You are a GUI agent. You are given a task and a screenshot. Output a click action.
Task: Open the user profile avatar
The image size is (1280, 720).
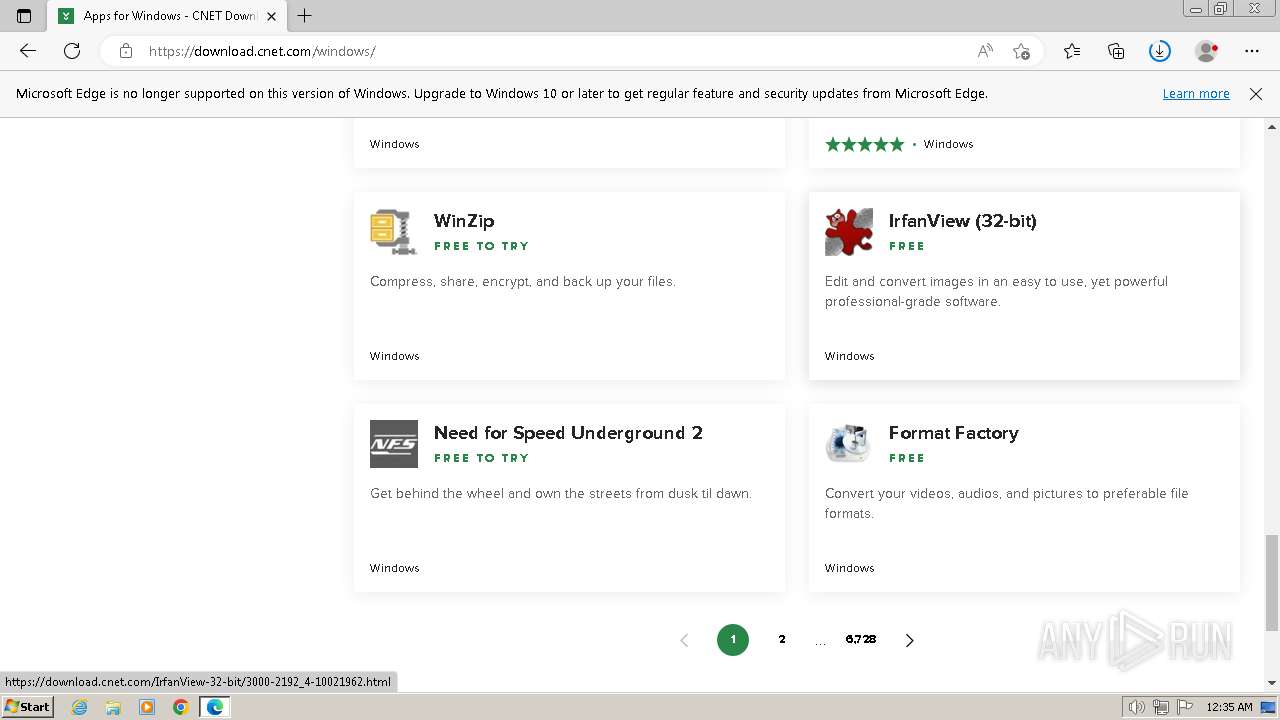tap(1207, 51)
